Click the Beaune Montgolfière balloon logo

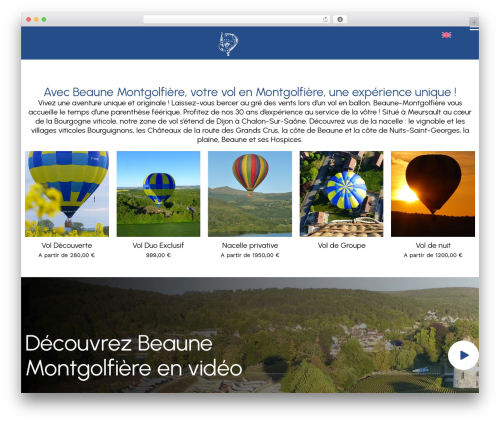pos(228,44)
